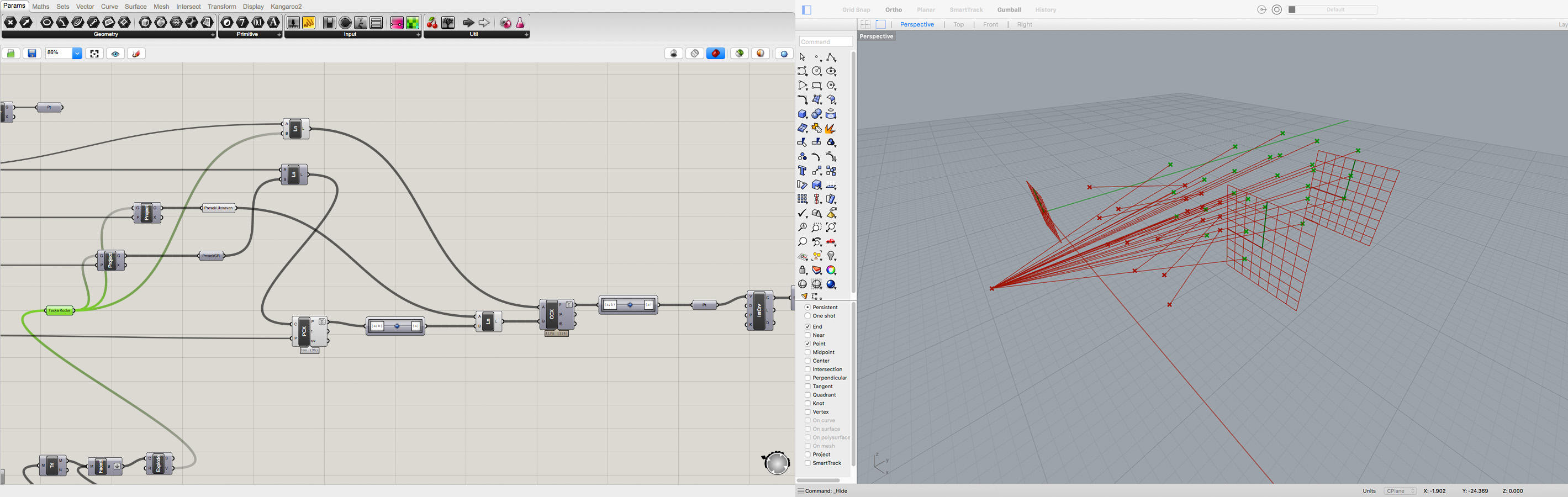The image size is (1568, 497).
Task: Switch viewport to the Top tab
Action: pos(959,24)
